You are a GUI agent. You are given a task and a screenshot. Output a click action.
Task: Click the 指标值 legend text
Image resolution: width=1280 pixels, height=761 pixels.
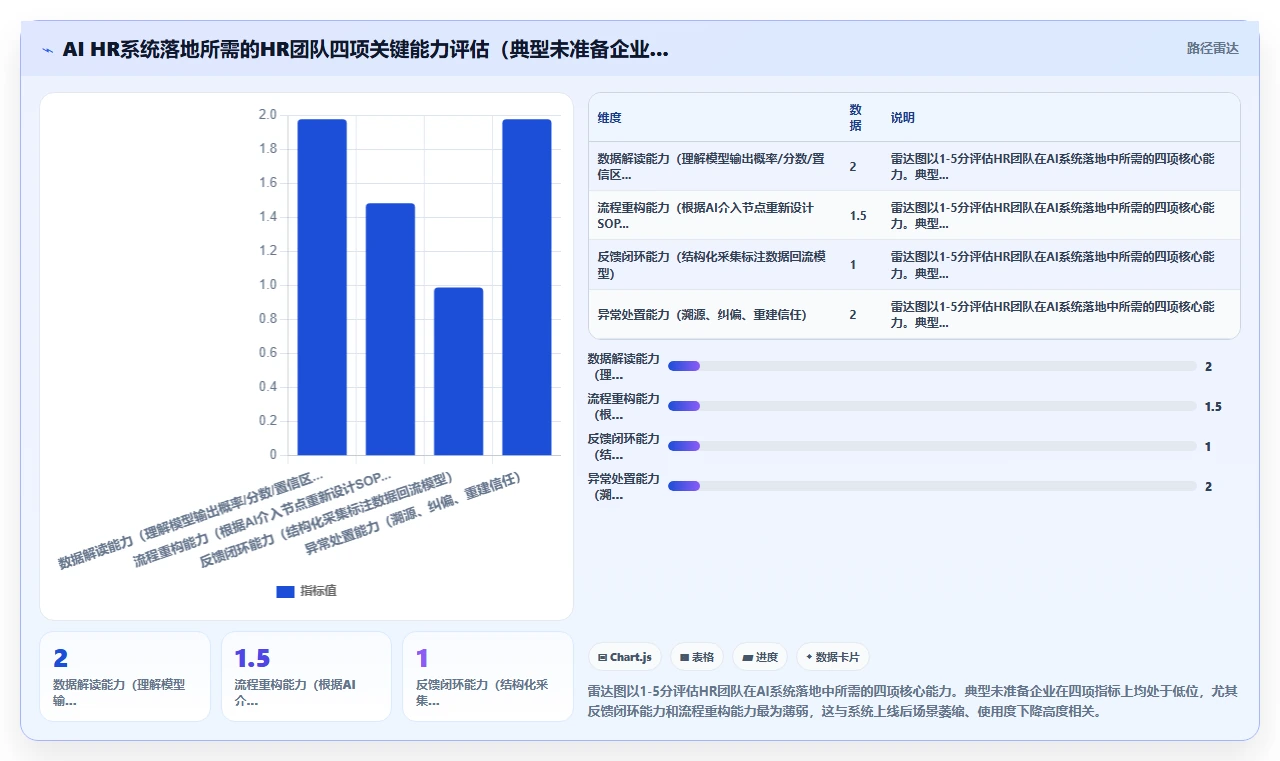coord(318,591)
